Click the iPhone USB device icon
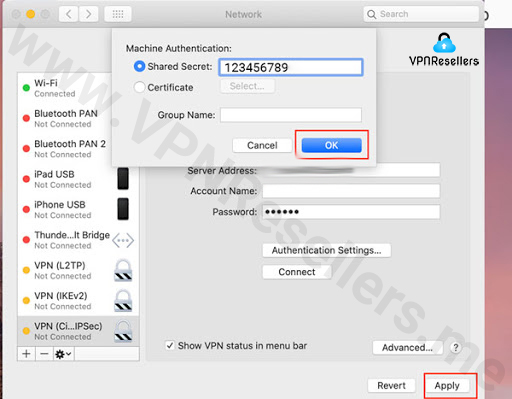 pyautogui.click(x=123, y=209)
